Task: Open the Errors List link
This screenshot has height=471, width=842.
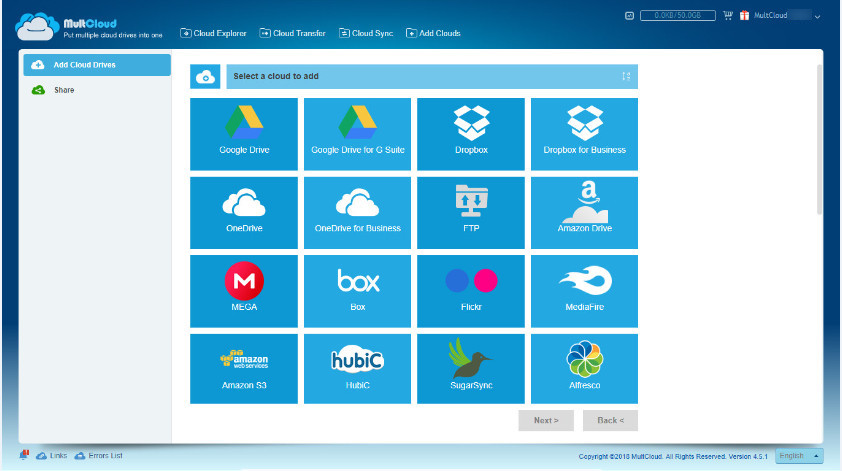Action: 98,456
